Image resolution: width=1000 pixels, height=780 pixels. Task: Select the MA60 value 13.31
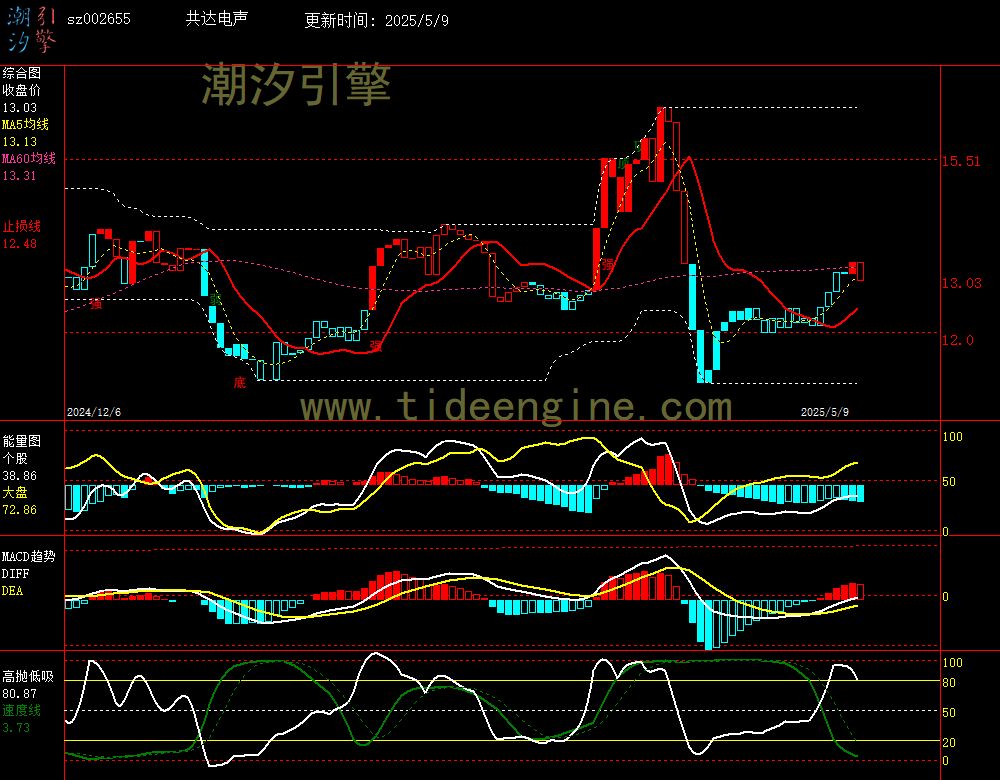(20, 175)
